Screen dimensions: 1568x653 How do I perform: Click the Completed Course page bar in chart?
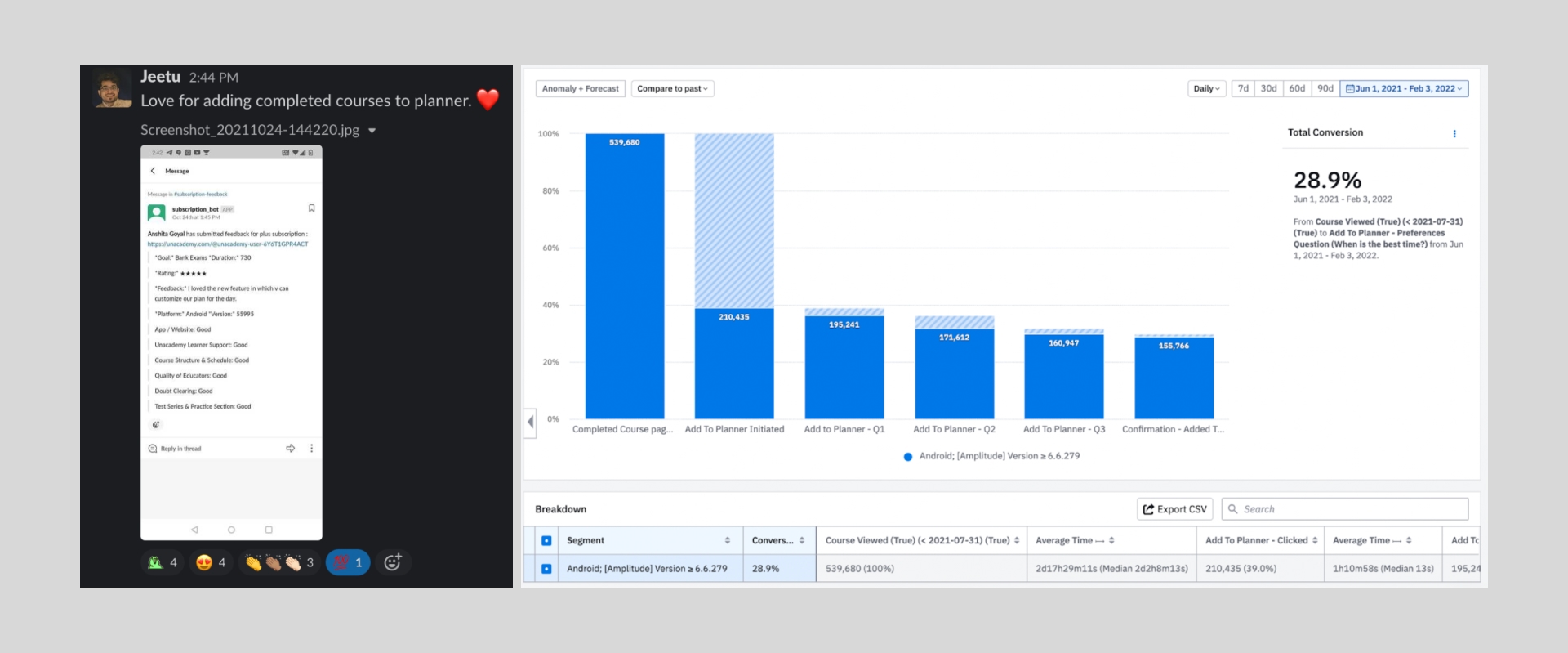coord(624,278)
